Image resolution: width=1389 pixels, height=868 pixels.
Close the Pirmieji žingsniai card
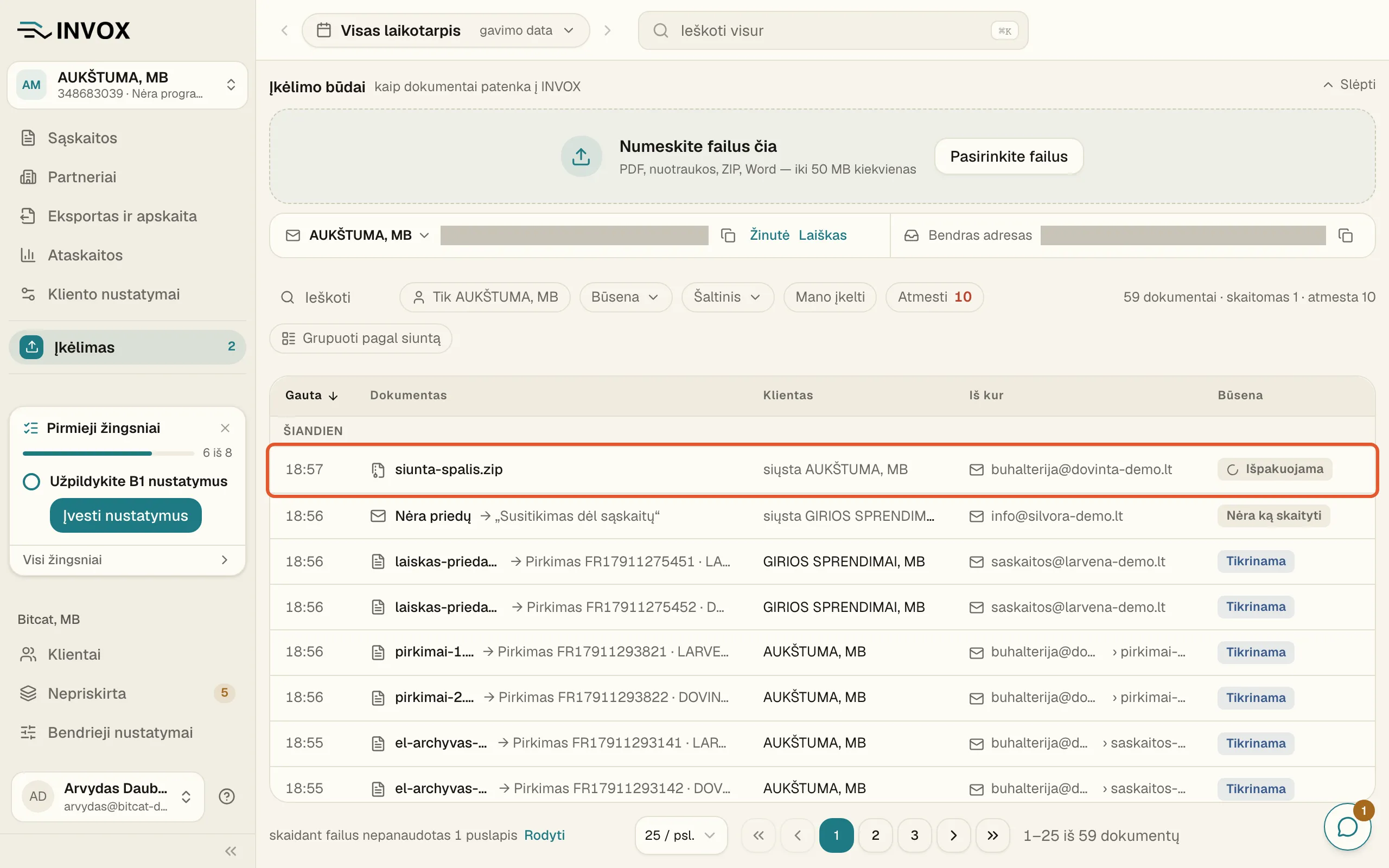click(x=225, y=428)
